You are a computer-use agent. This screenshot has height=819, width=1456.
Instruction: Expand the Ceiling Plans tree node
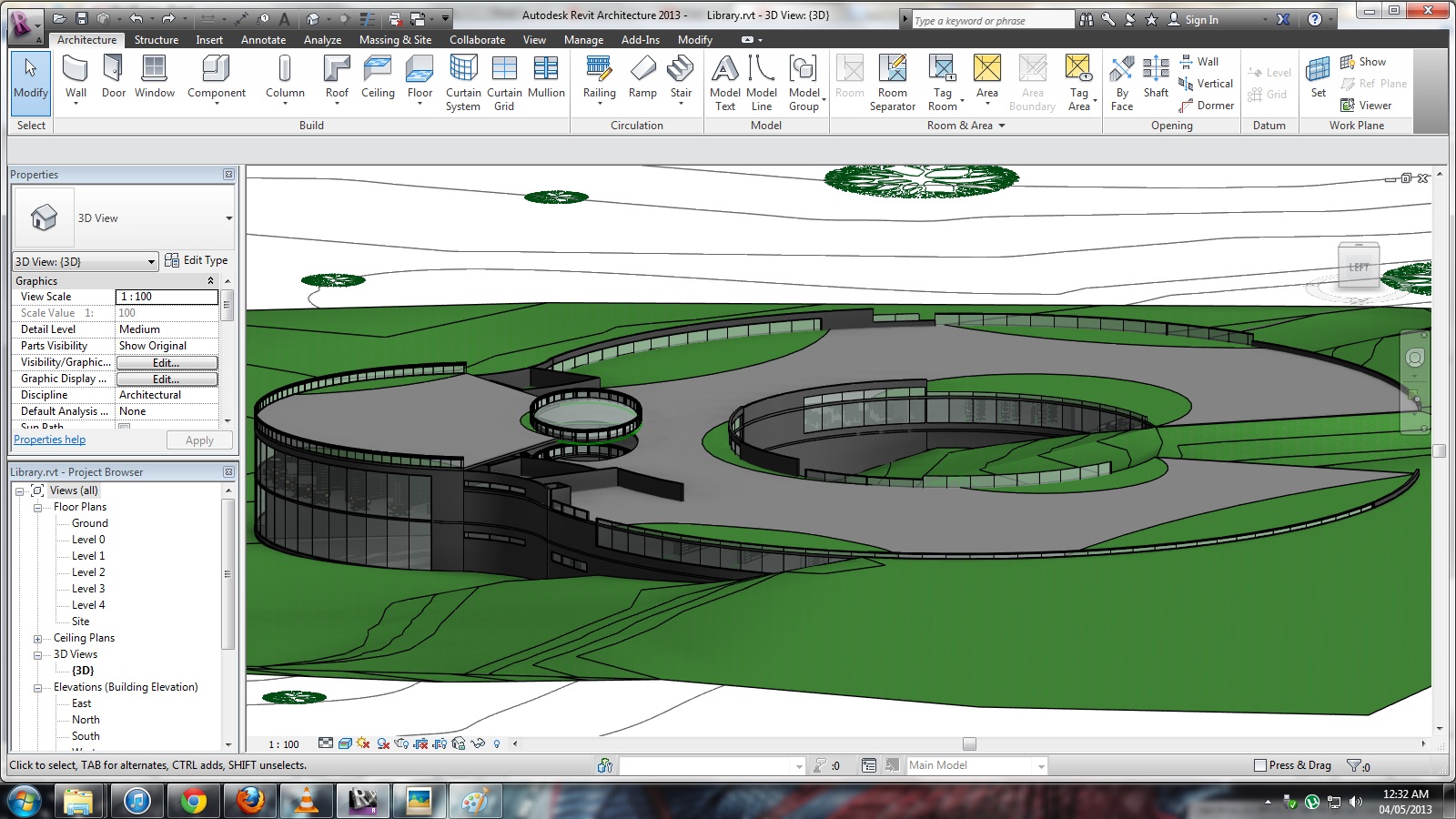click(x=38, y=638)
